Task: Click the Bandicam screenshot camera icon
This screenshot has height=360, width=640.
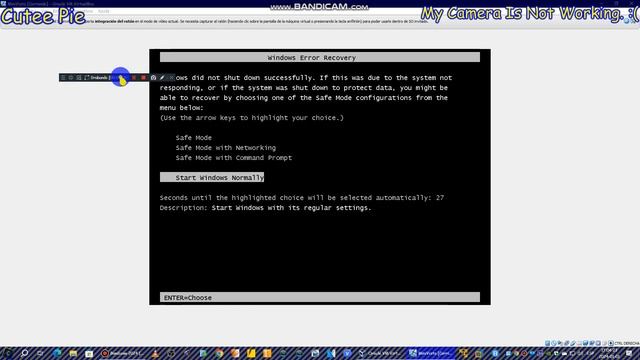Action: click(153, 78)
